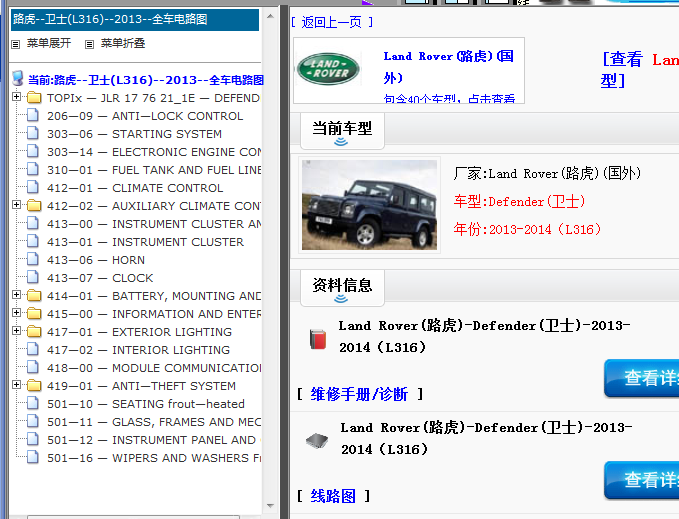
Task: Click the 菜单折叠 list icon
Action: click(89, 44)
